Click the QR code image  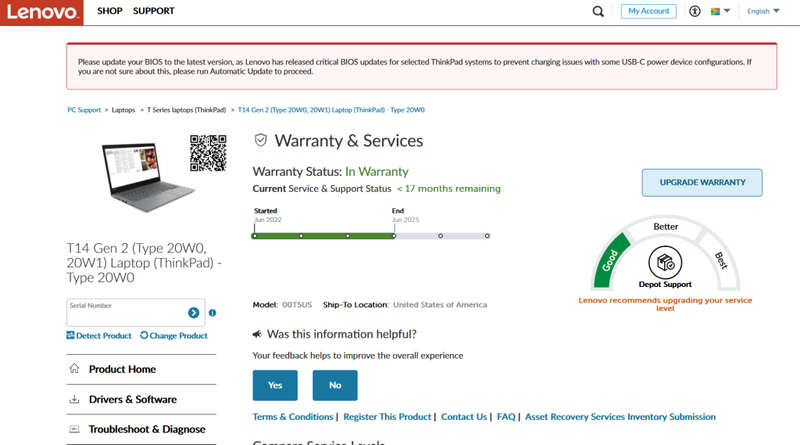208,153
